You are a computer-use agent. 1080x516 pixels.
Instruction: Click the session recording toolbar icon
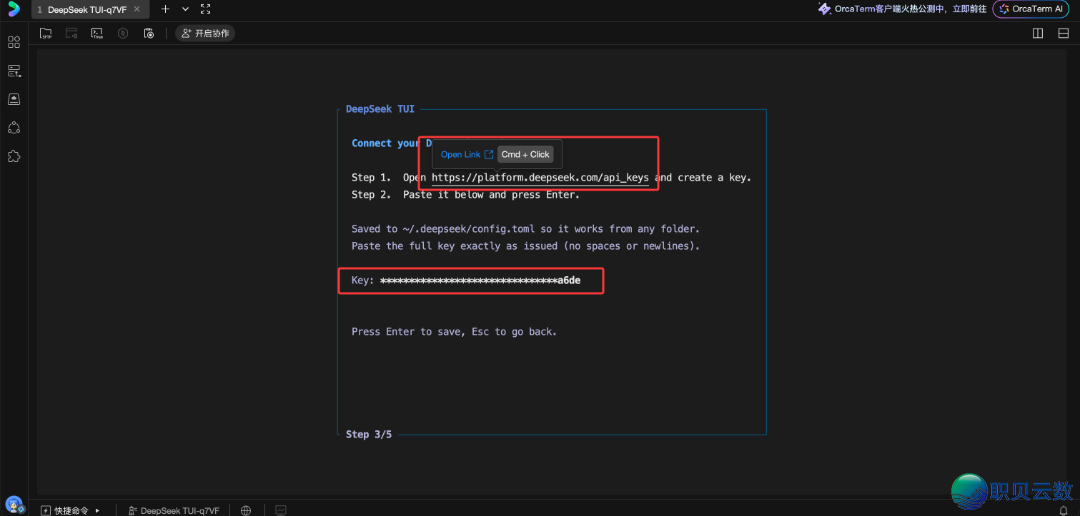[71, 33]
